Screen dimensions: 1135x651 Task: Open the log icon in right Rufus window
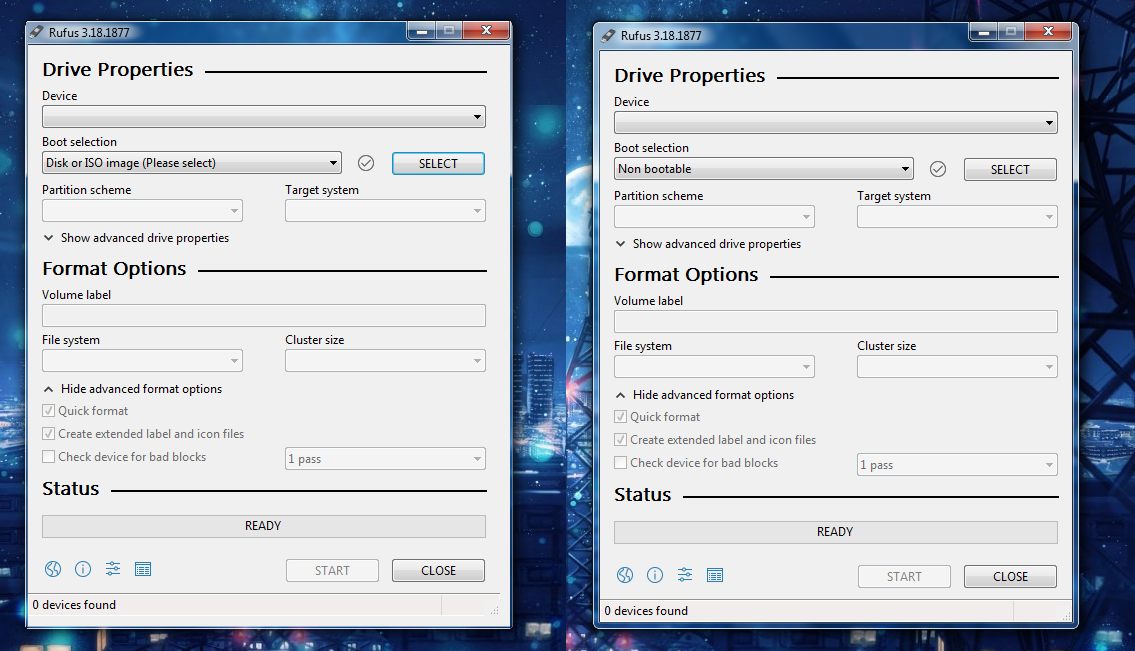click(x=715, y=575)
